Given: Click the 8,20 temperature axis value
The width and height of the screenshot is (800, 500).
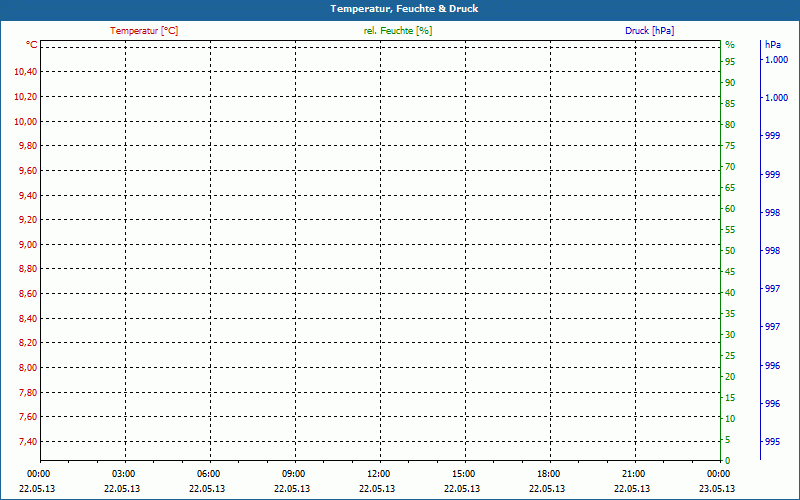Looking at the screenshot, I should (x=28, y=343).
